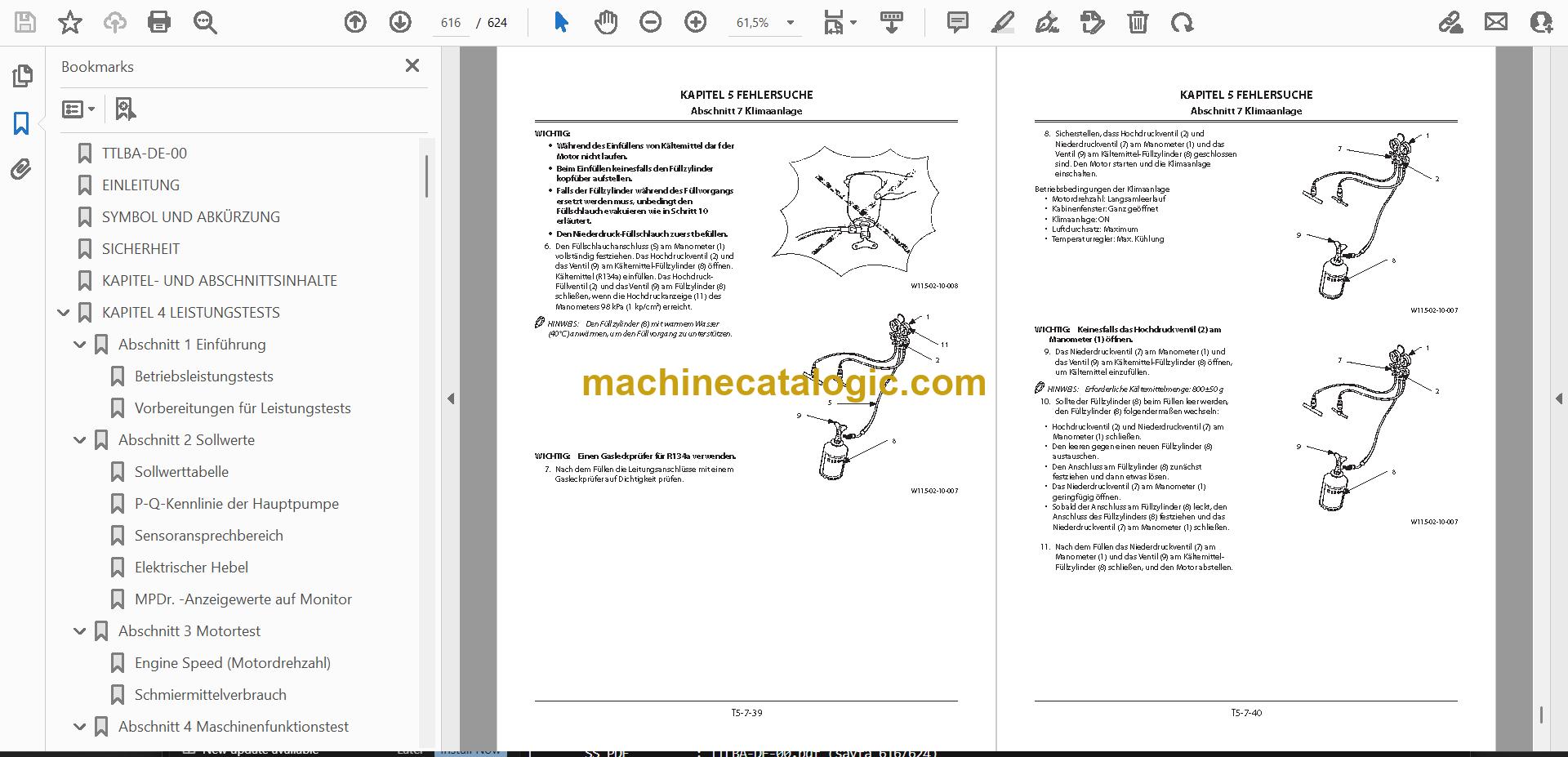1568x757 pixels.
Task: Open the Sollwerttabelle bookmark
Action: (x=181, y=471)
